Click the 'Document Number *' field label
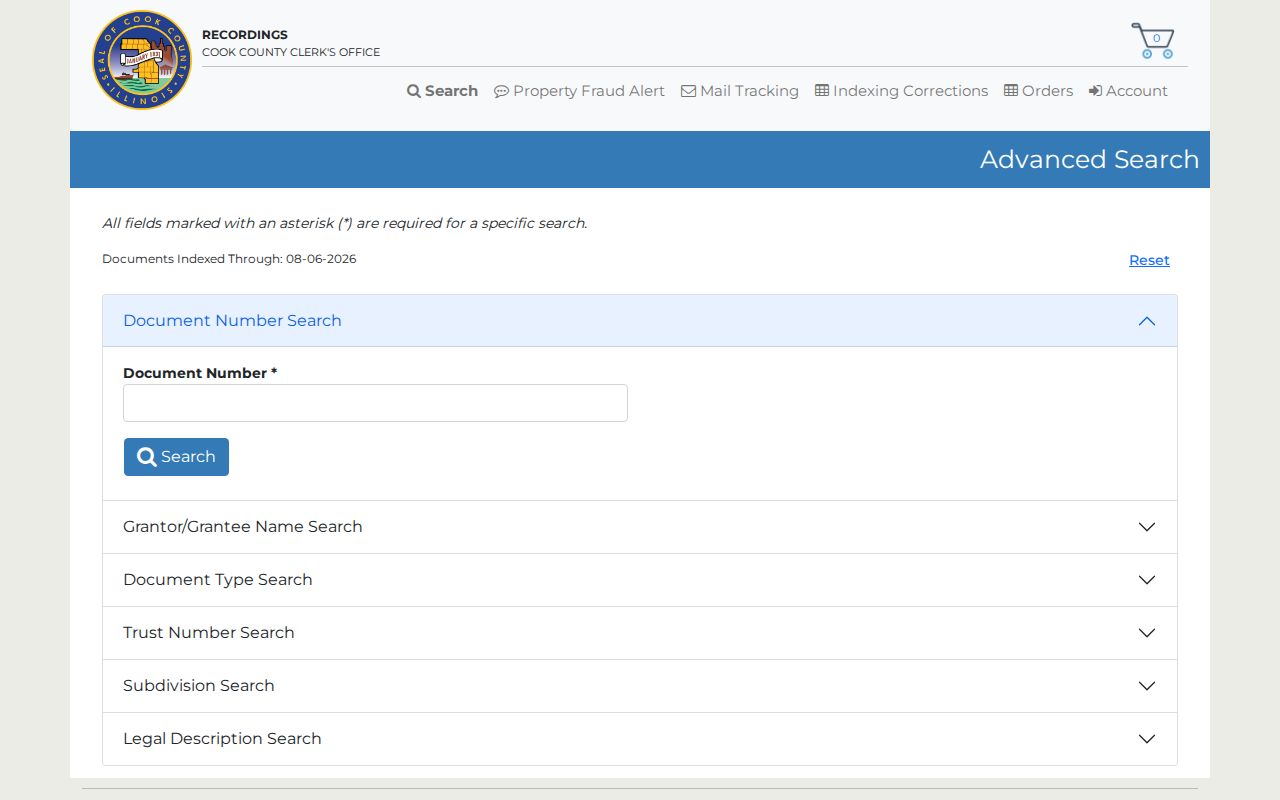This screenshot has height=800, width=1280. [200, 373]
